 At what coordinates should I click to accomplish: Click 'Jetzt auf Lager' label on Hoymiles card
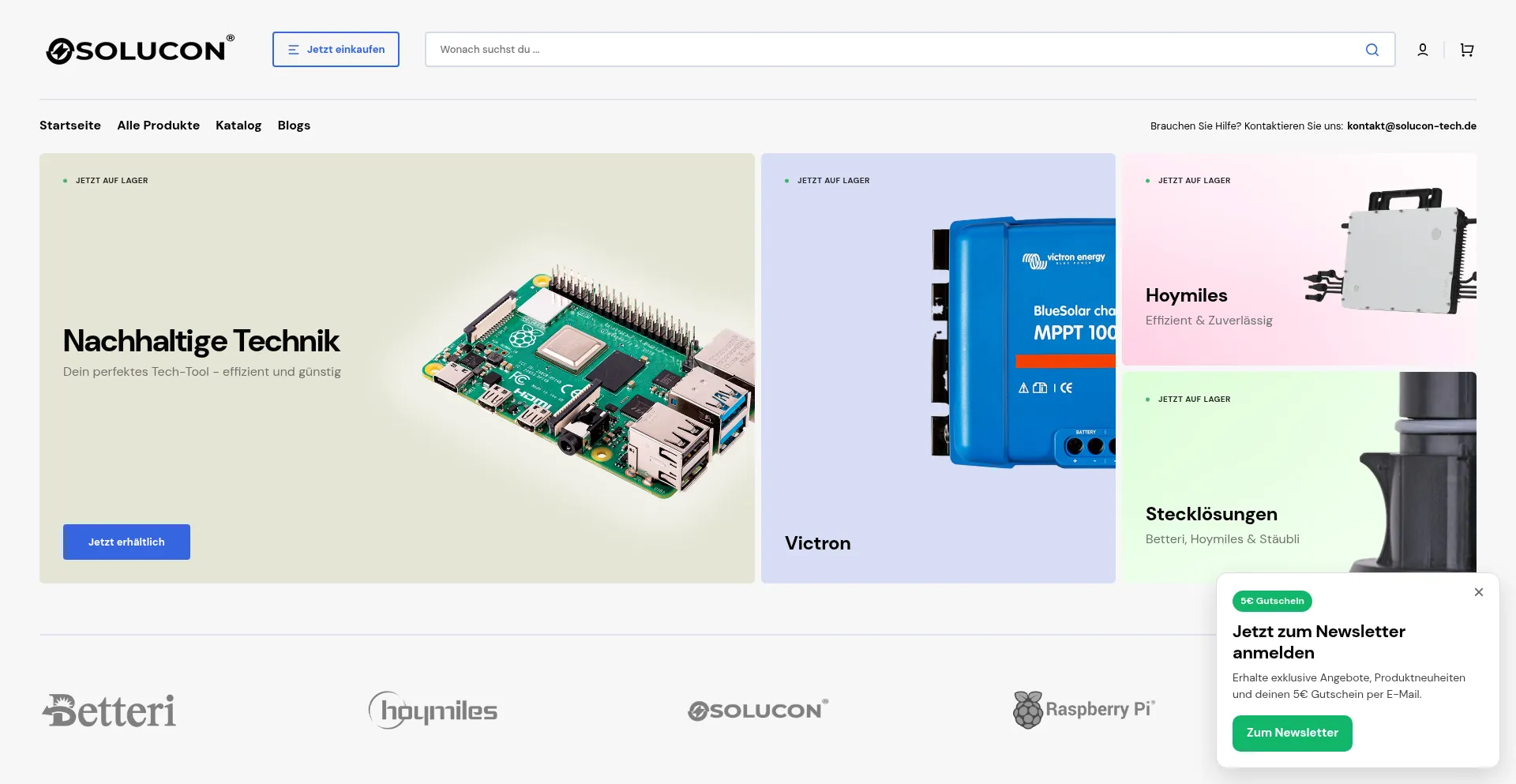point(1194,181)
